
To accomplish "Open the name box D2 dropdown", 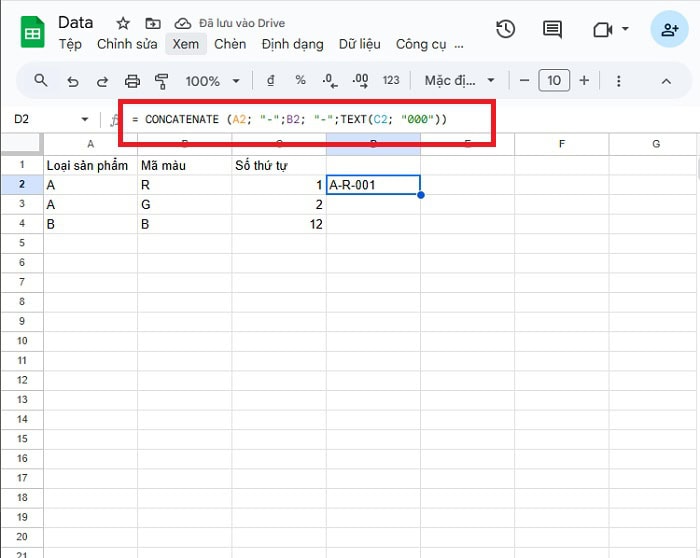I will point(85,119).
